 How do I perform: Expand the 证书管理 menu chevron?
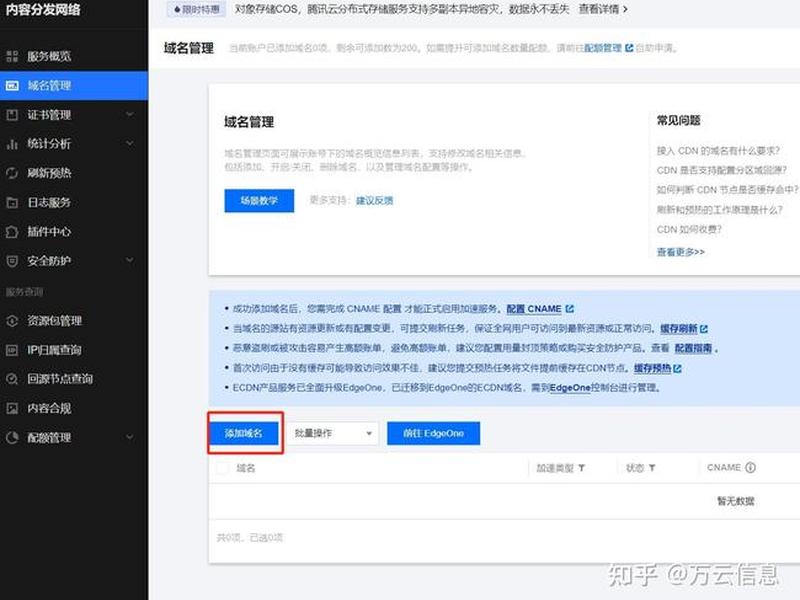click(131, 114)
